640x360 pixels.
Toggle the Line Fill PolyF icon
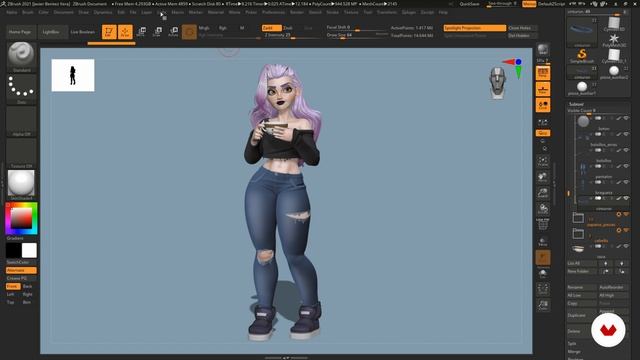click(x=542, y=224)
